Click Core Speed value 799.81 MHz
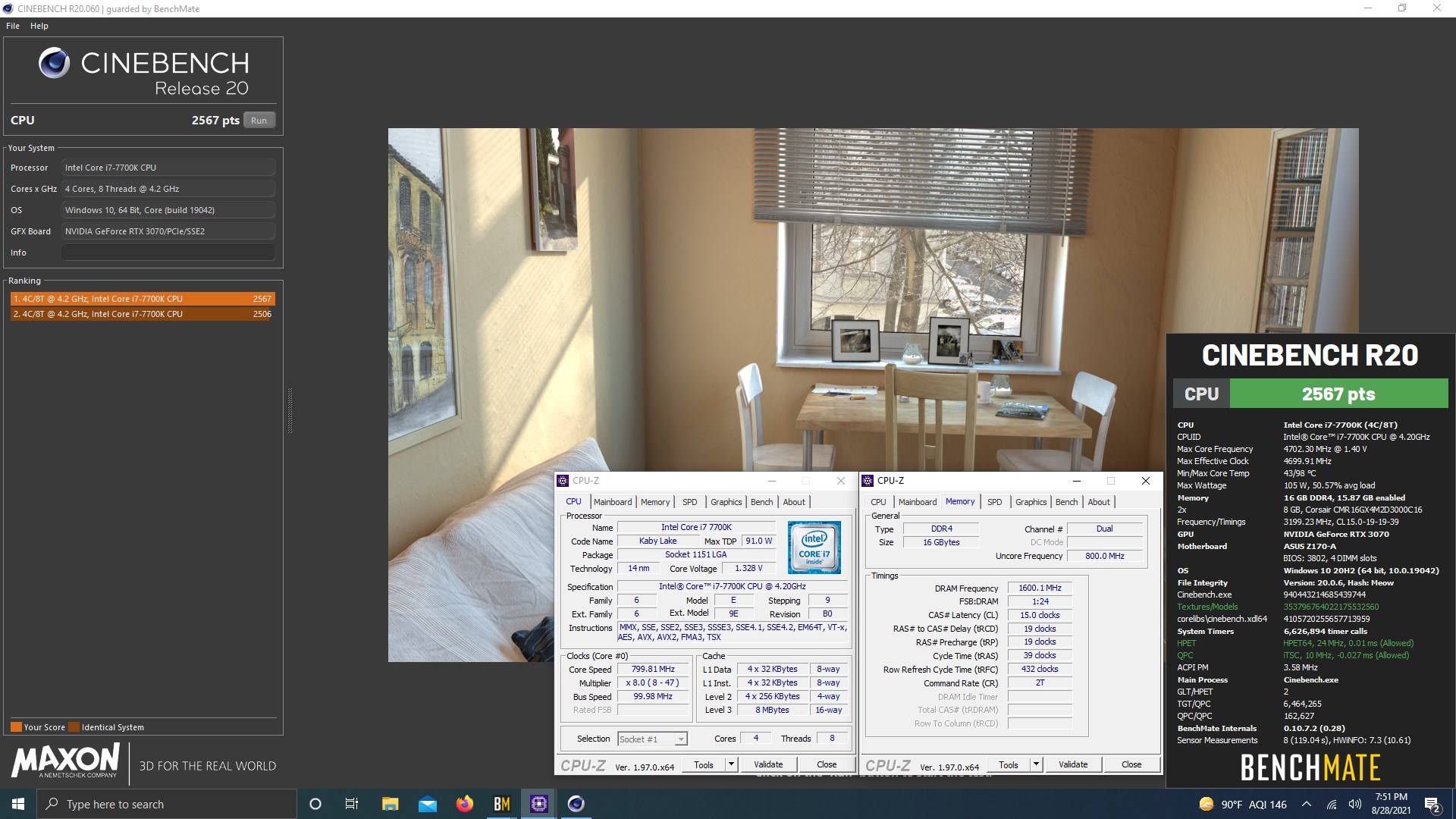This screenshot has width=1456, height=819. 653,669
